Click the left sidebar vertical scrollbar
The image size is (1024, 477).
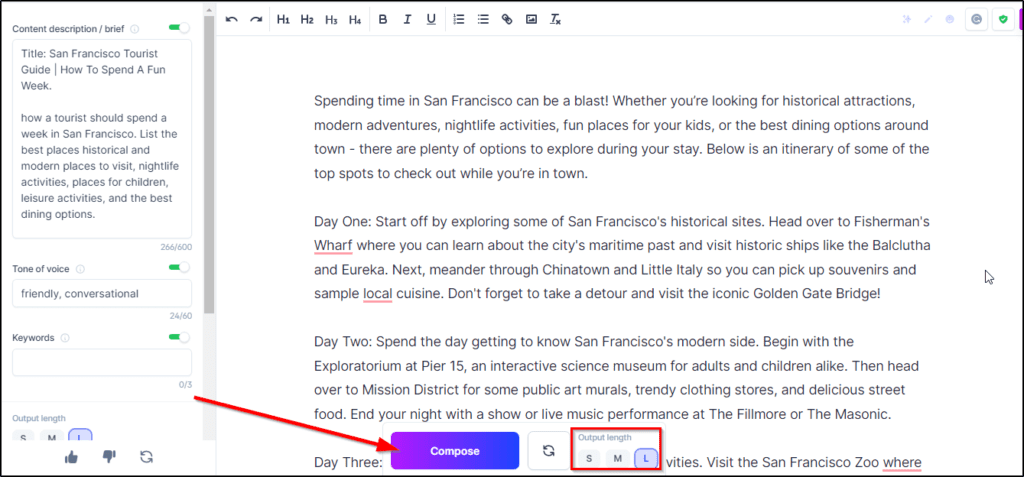point(209,163)
